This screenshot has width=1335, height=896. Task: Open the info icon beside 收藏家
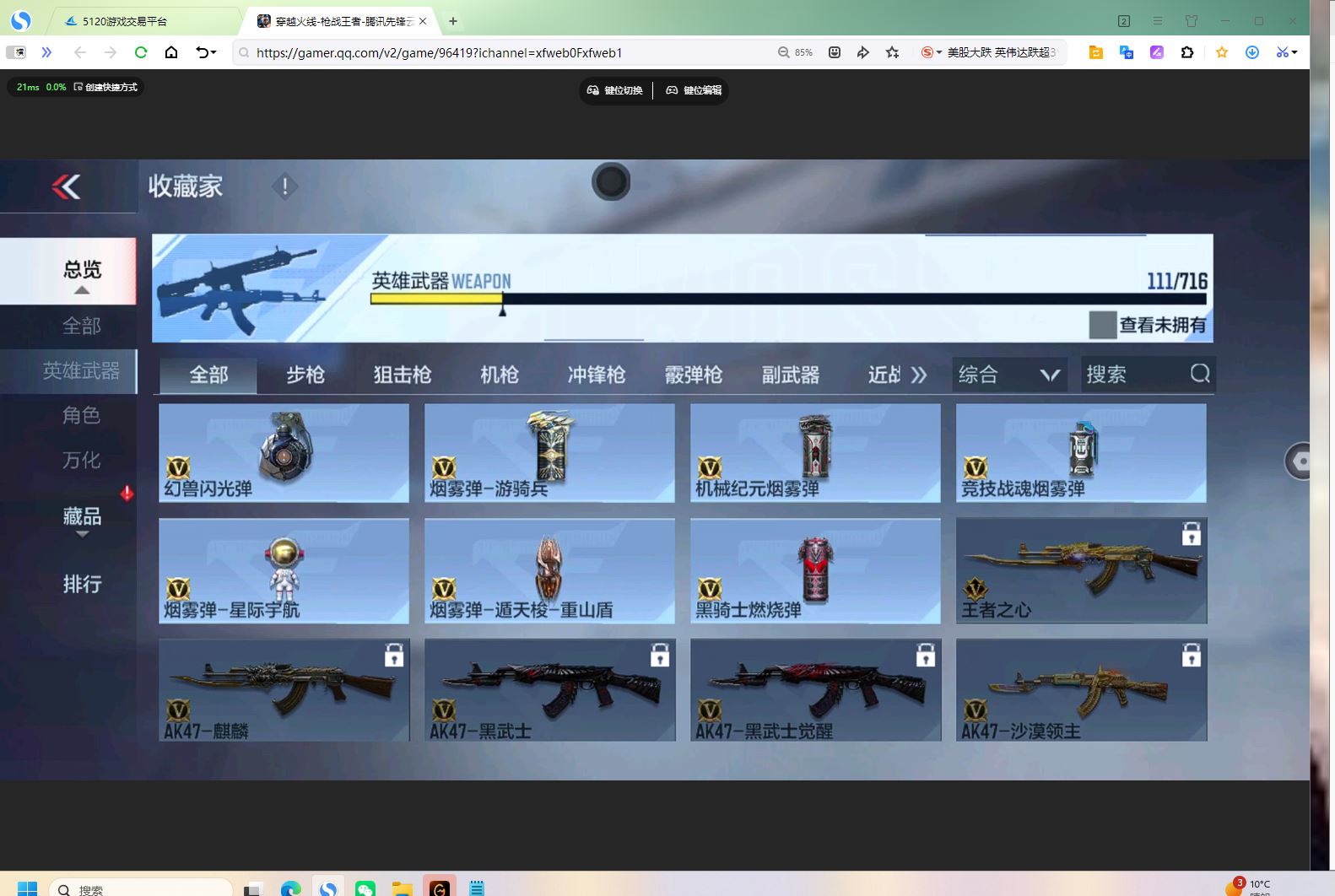284,186
